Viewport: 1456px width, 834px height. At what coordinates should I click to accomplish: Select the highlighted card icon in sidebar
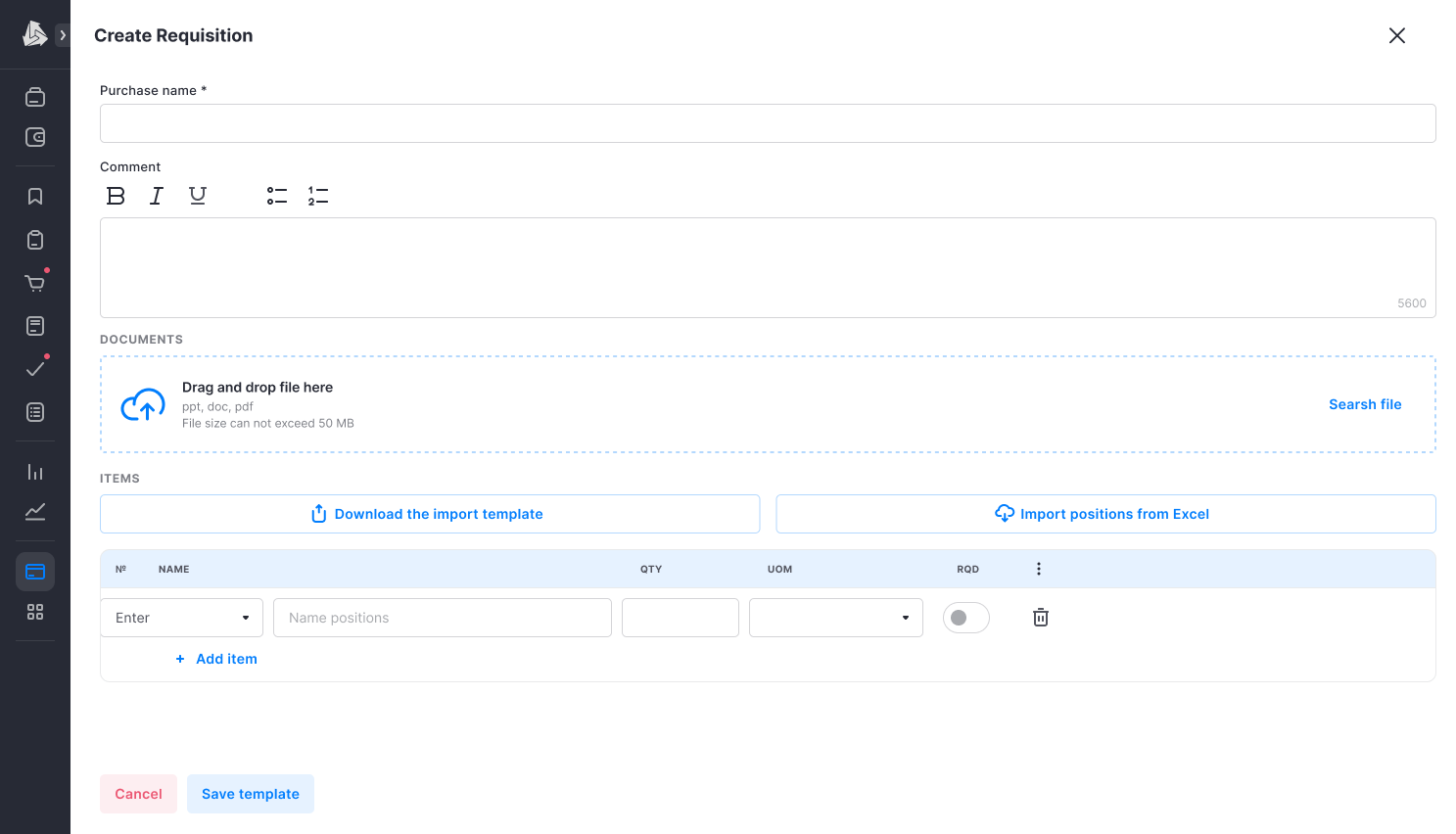[35, 572]
